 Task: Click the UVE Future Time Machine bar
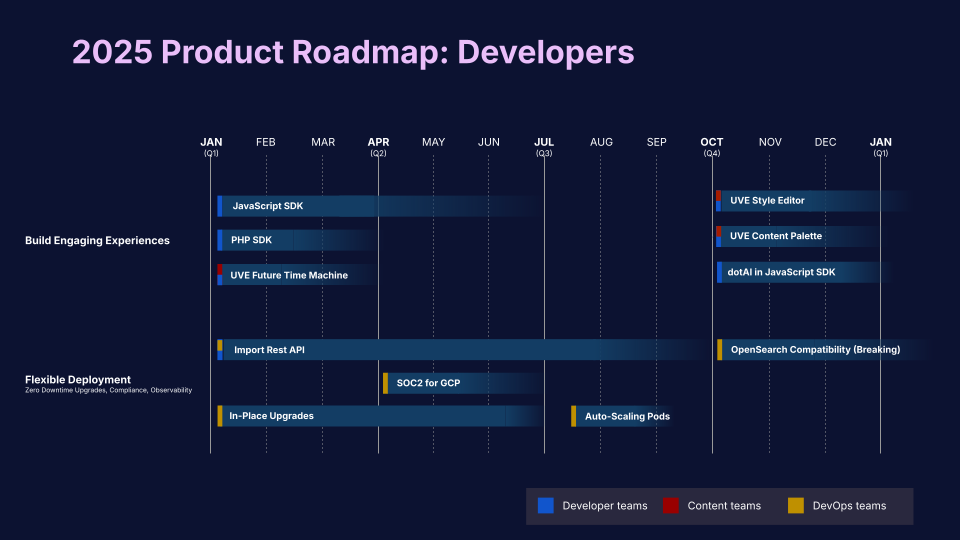pos(290,275)
